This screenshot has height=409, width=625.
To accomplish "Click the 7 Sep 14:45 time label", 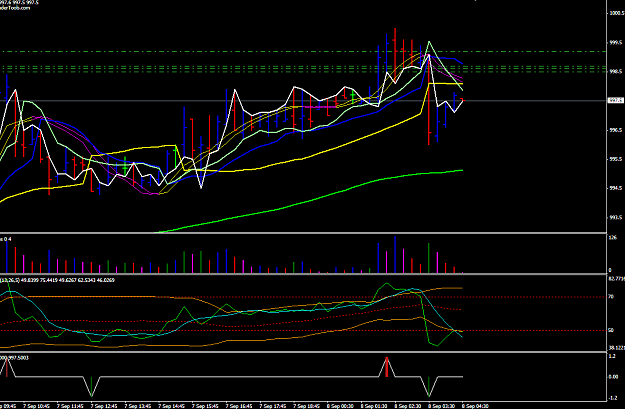I will [172, 406].
